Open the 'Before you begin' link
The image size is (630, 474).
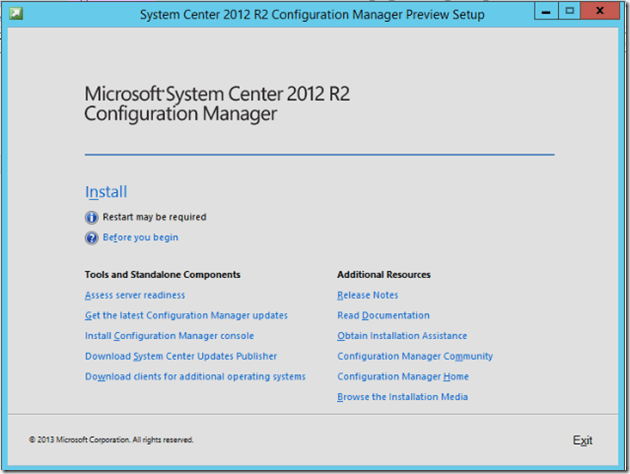point(140,238)
